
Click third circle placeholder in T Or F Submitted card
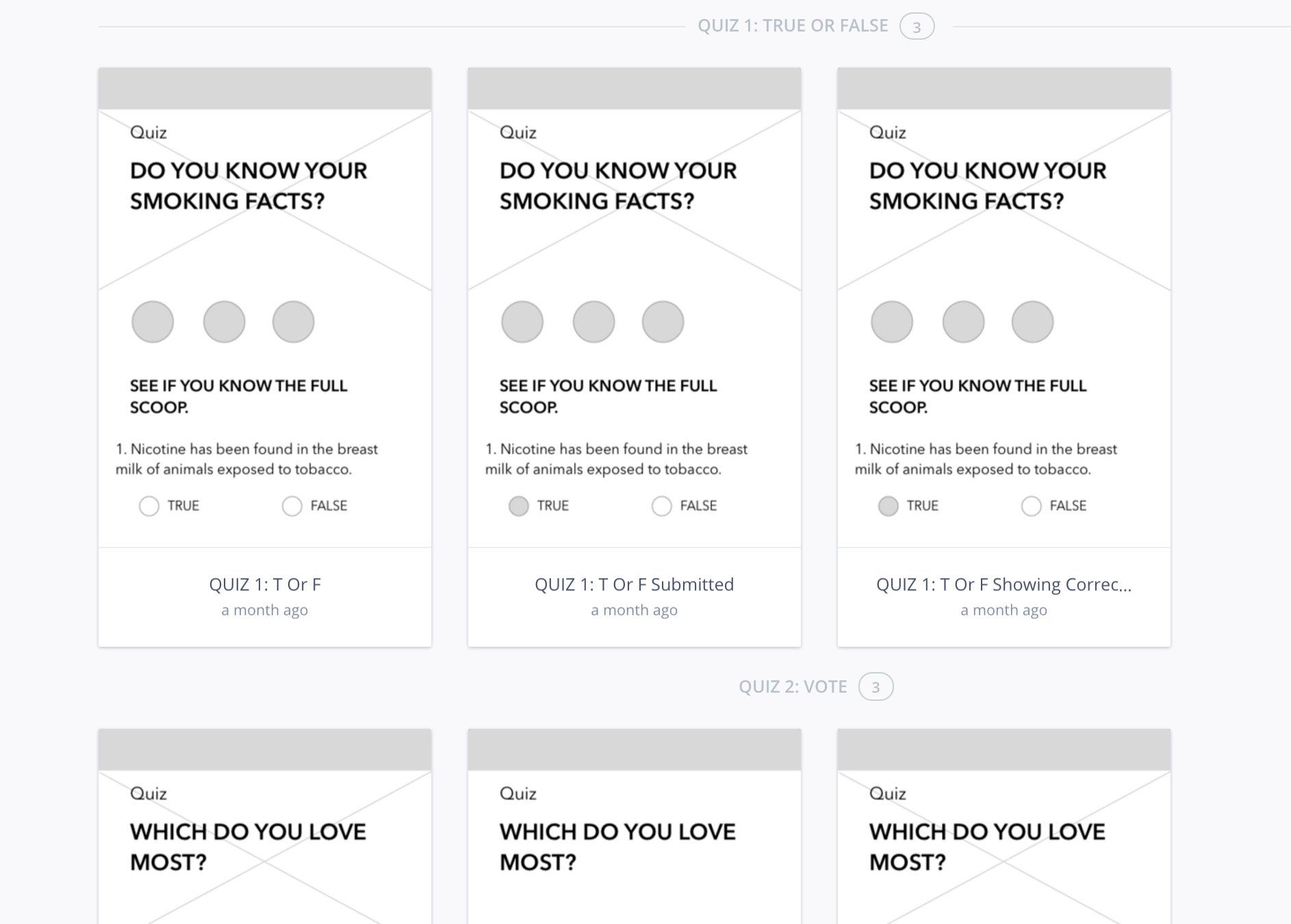663,322
